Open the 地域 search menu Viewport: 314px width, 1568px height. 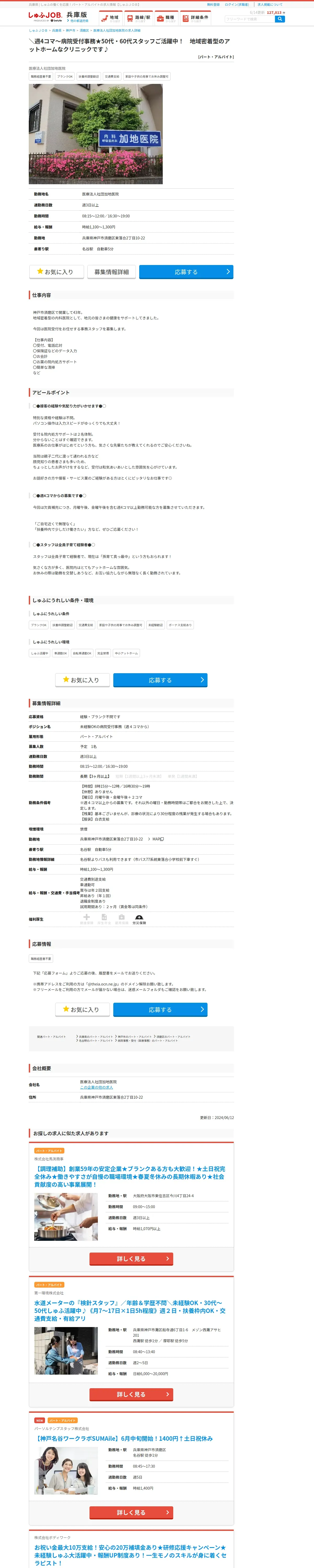tap(110, 18)
